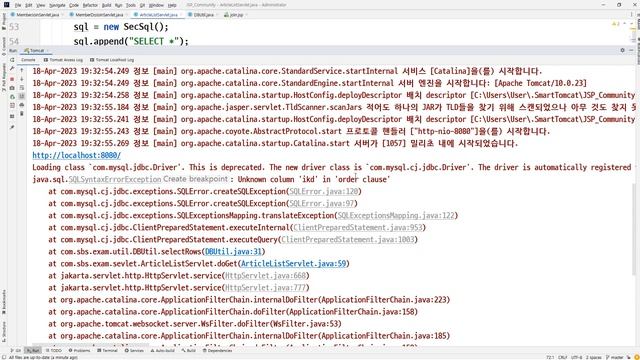Jump to ArticleListServlet.java:59 in stack trace

[x=293, y=264]
